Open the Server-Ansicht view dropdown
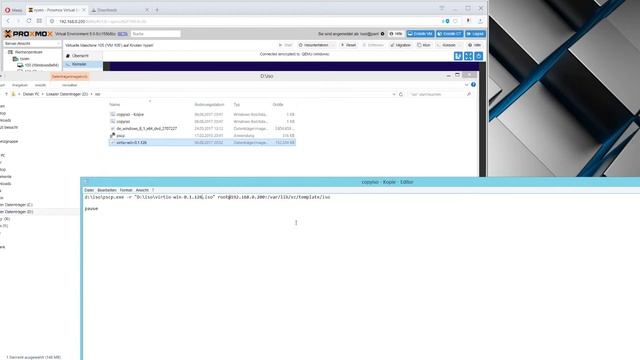Screen dimensions: 640x360 [32, 44]
